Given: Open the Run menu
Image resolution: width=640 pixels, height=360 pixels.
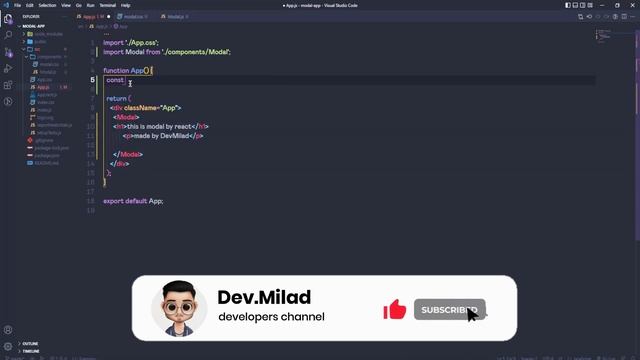Looking at the screenshot, I should pos(90,5).
